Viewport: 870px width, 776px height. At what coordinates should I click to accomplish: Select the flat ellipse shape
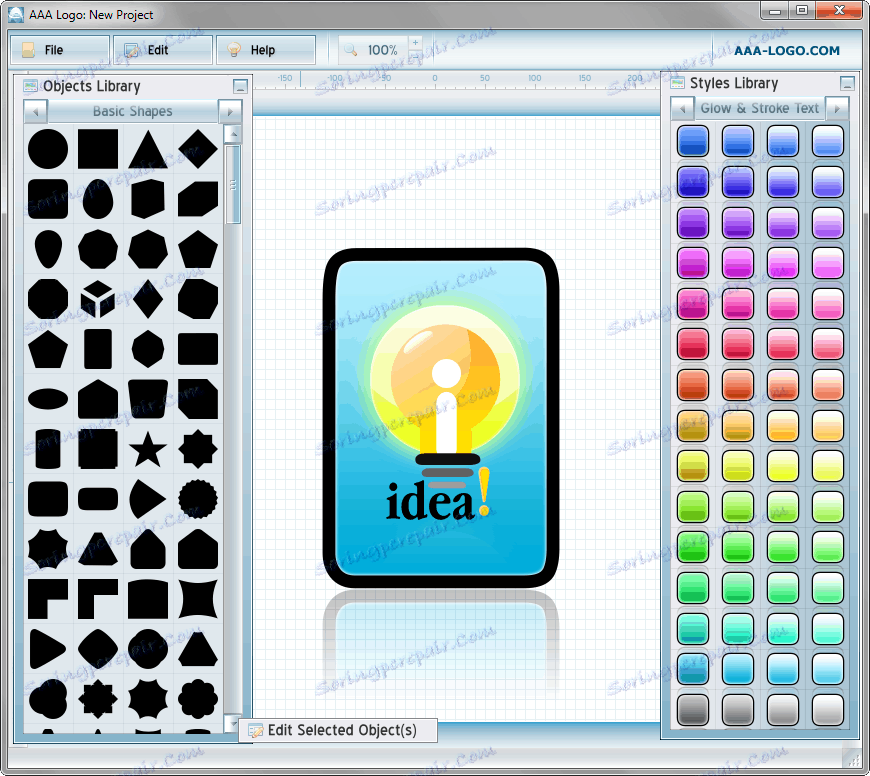pyautogui.click(x=48, y=399)
